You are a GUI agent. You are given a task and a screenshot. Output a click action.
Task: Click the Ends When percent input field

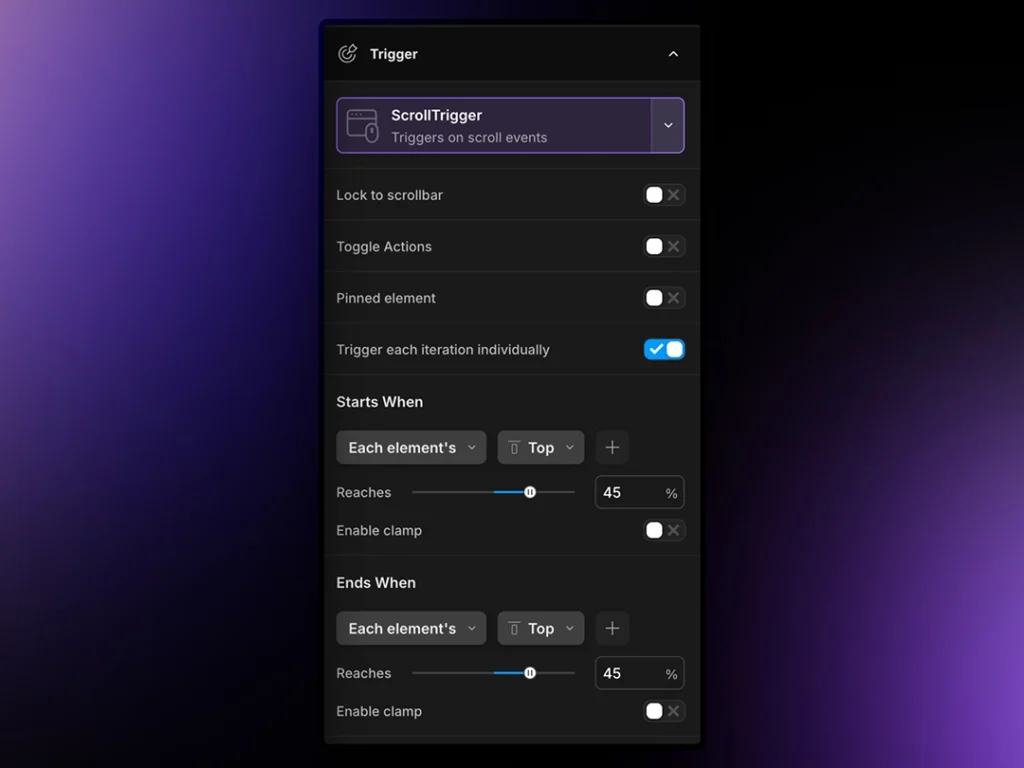[x=628, y=674]
